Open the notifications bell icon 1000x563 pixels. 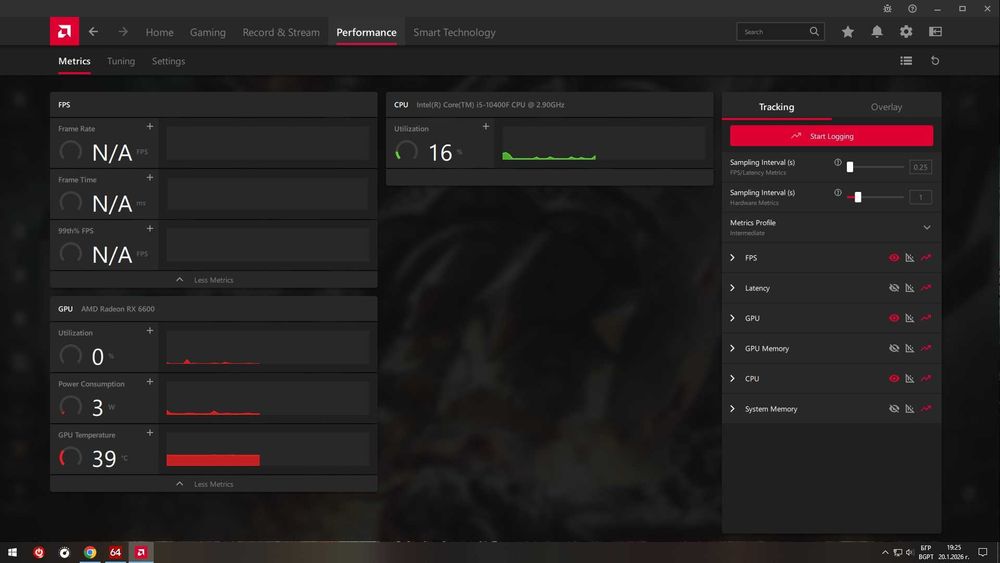877,32
